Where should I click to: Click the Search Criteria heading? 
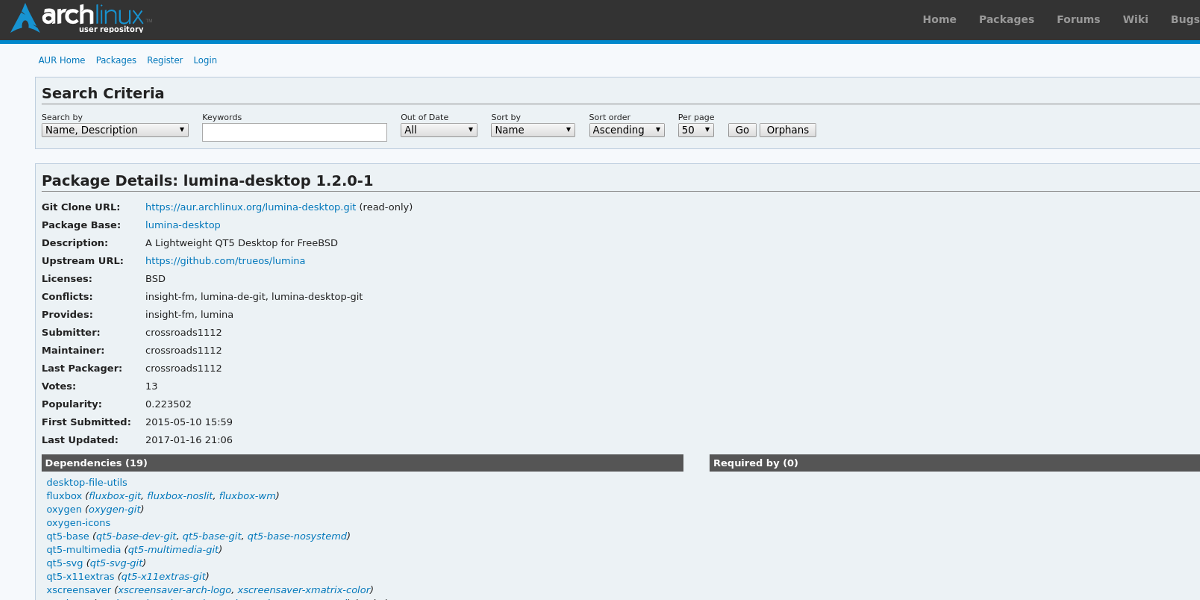point(103,93)
